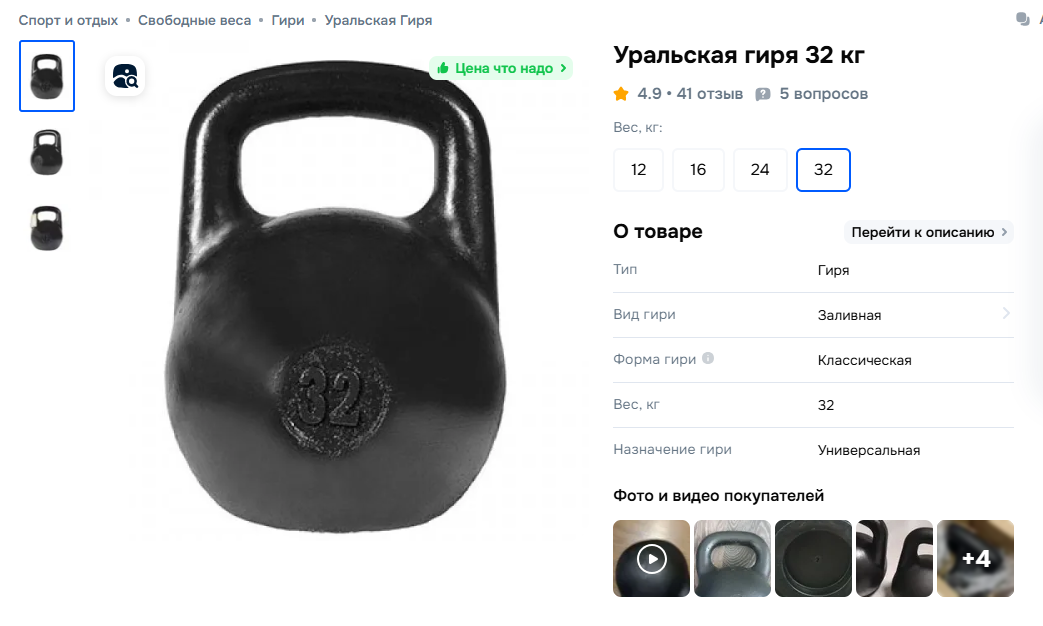Select the second kettlebell thumbnail
Screen dimensions: 1043x626
(x=47, y=152)
